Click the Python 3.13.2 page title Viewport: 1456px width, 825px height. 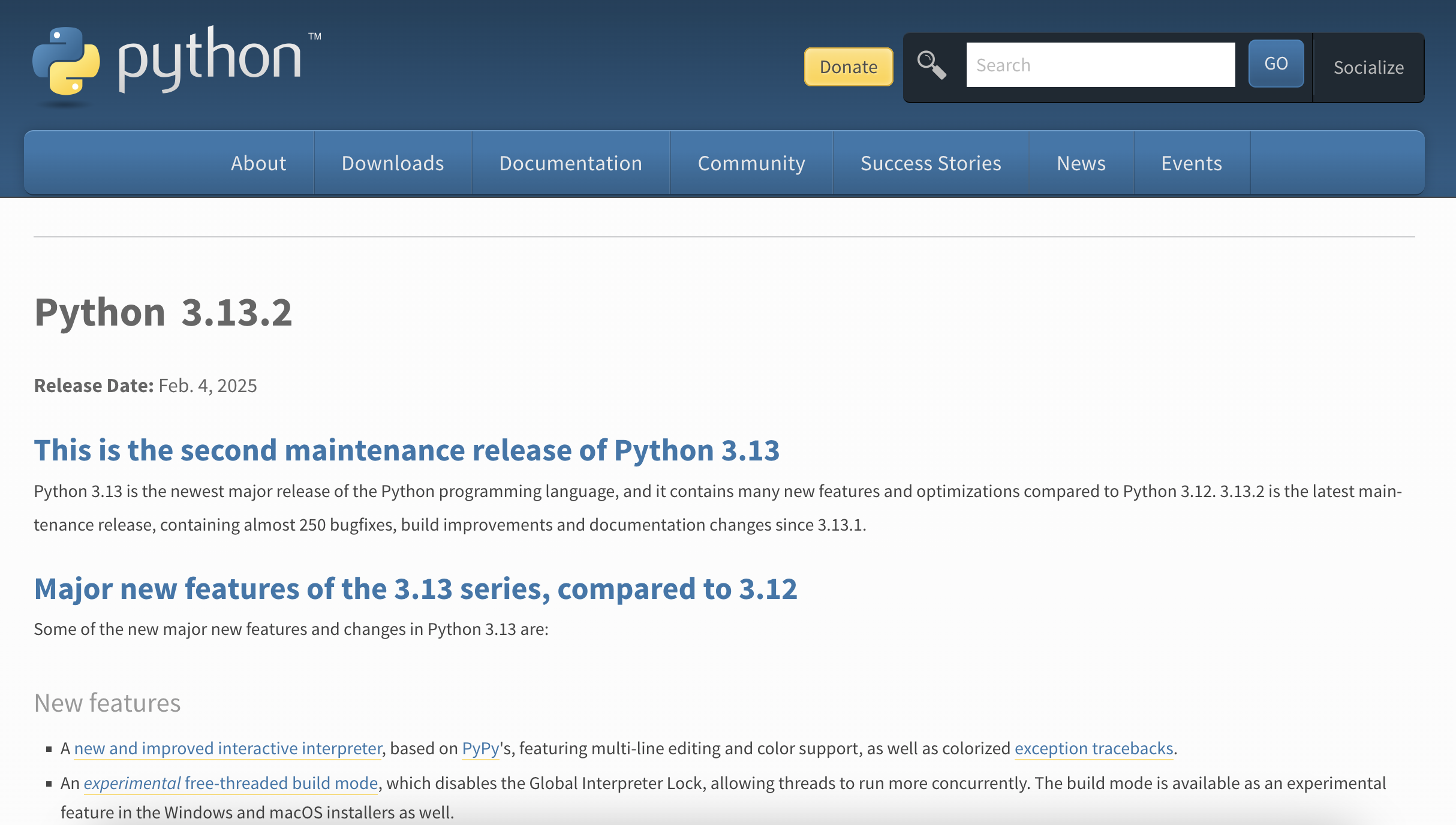163,312
